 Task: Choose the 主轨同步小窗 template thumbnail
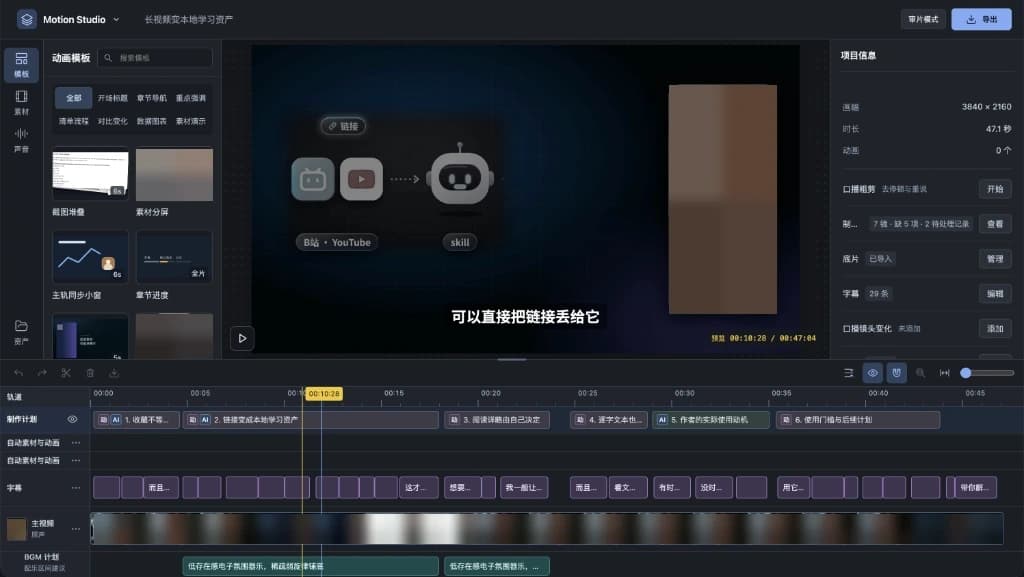(90, 257)
